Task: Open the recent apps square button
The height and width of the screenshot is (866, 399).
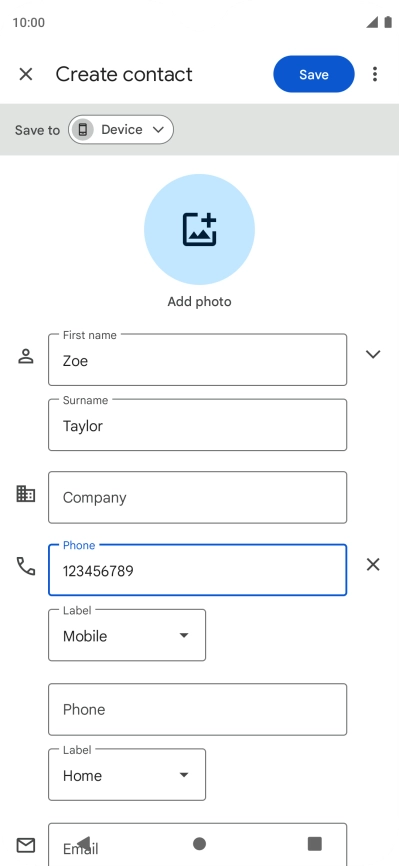Action: click(314, 843)
